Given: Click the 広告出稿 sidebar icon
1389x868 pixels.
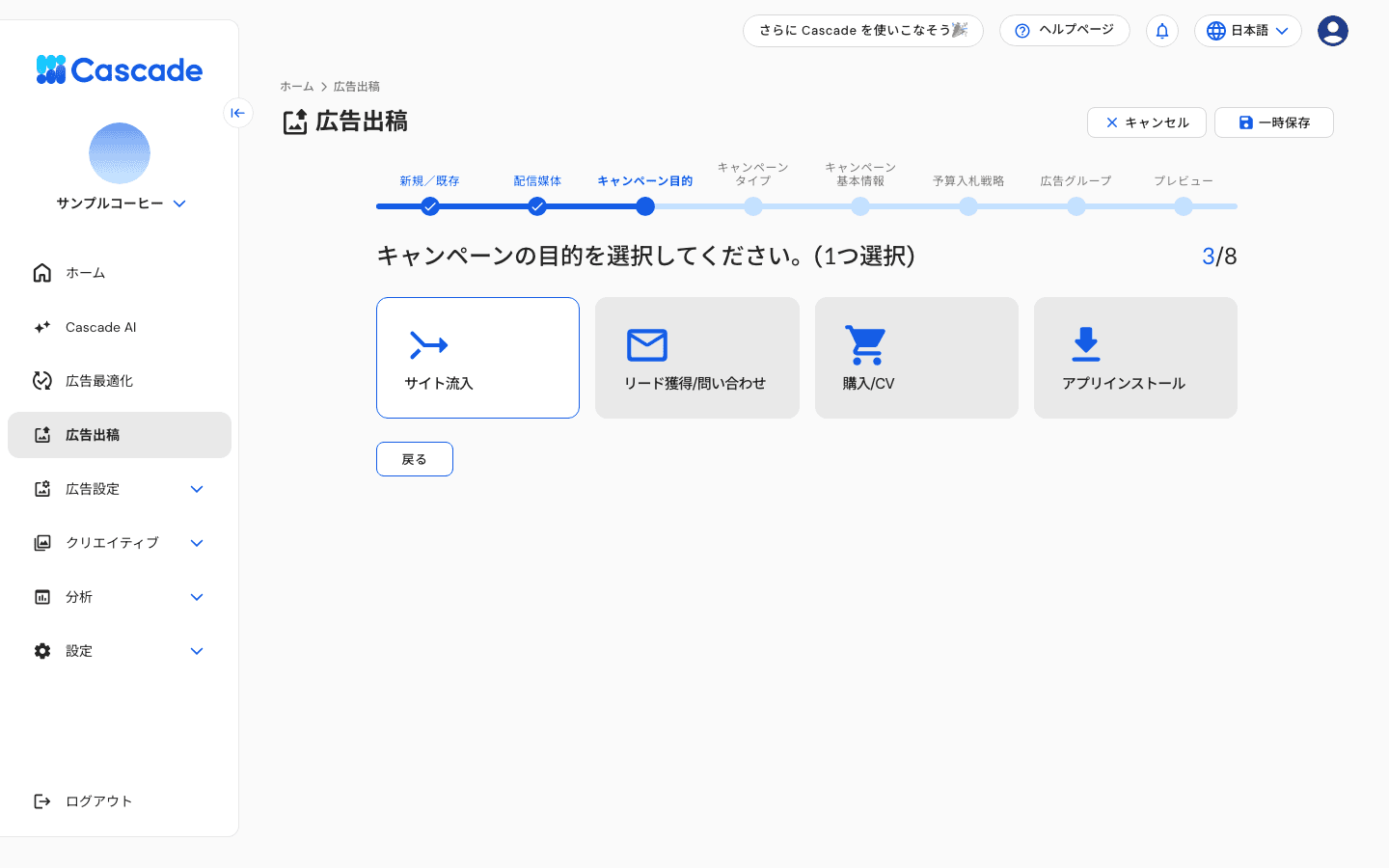Looking at the screenshot, I should point(42,435).
